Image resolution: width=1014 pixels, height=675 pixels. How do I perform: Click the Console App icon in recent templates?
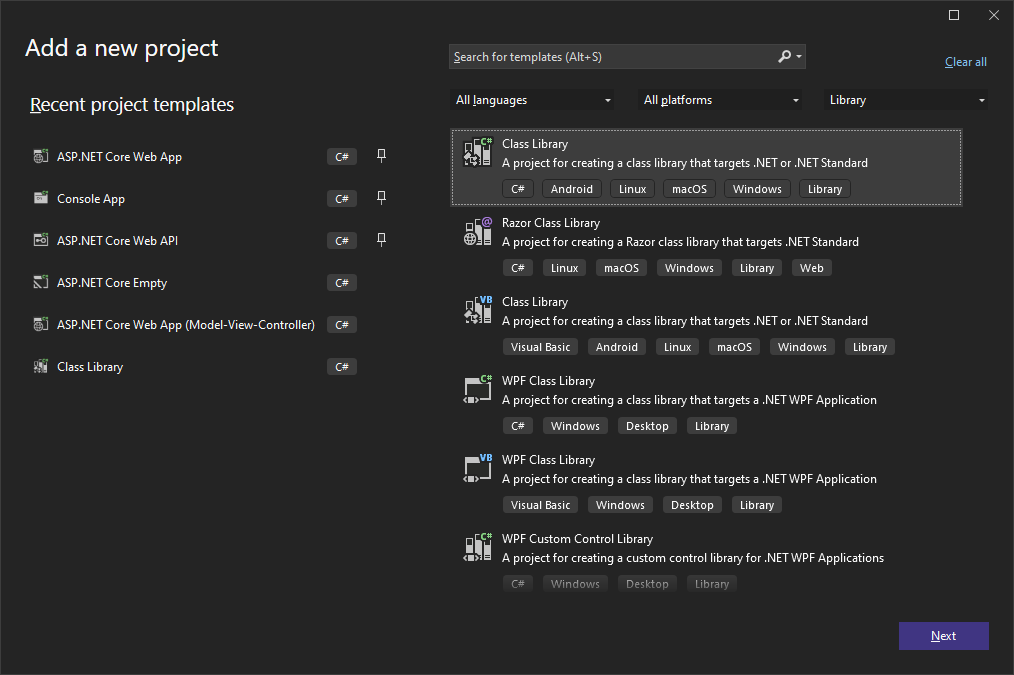click(41, 198)
